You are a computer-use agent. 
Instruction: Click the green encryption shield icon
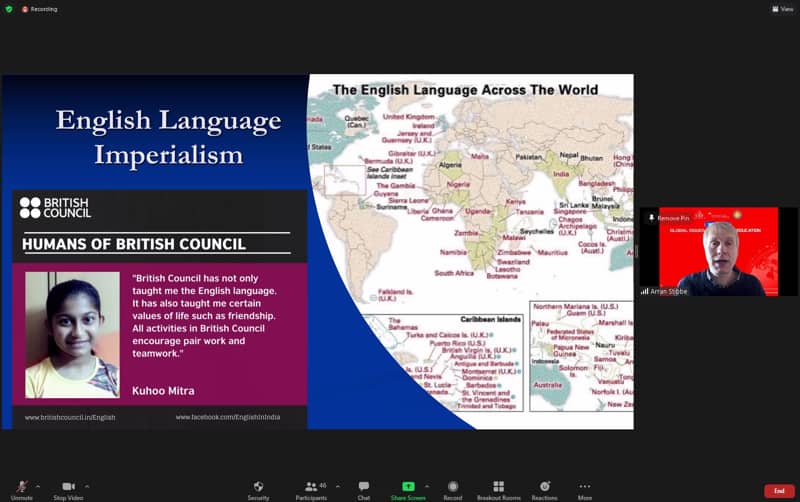click(9, 9)
